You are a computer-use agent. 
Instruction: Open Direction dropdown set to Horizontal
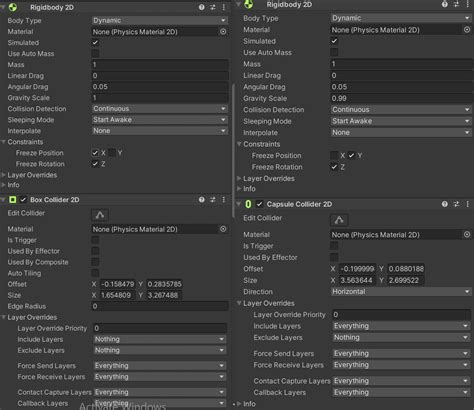[401, 292]
